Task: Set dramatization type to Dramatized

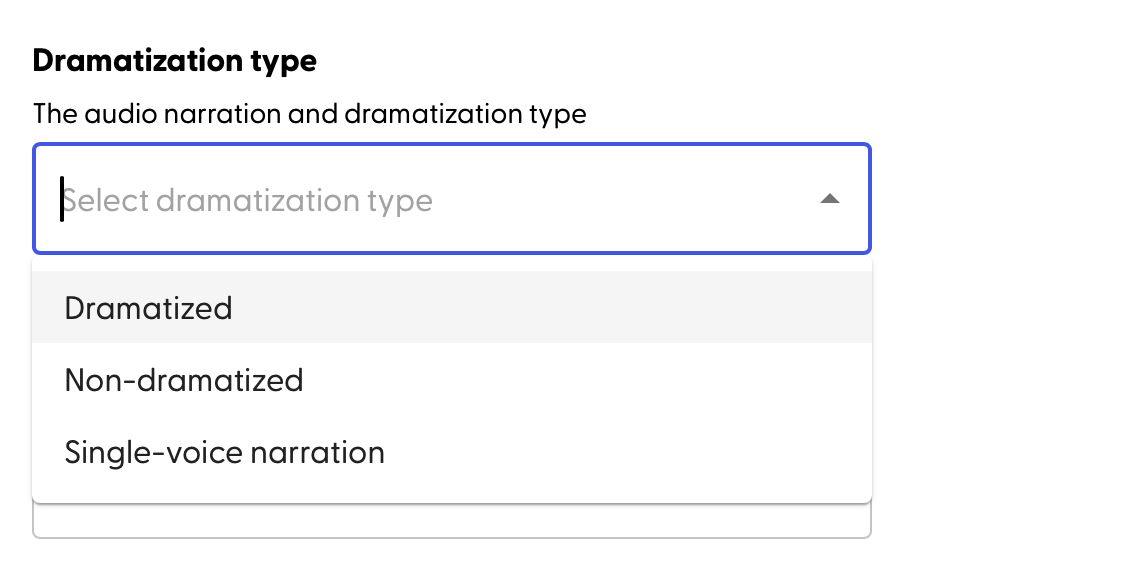Action: 148,307
